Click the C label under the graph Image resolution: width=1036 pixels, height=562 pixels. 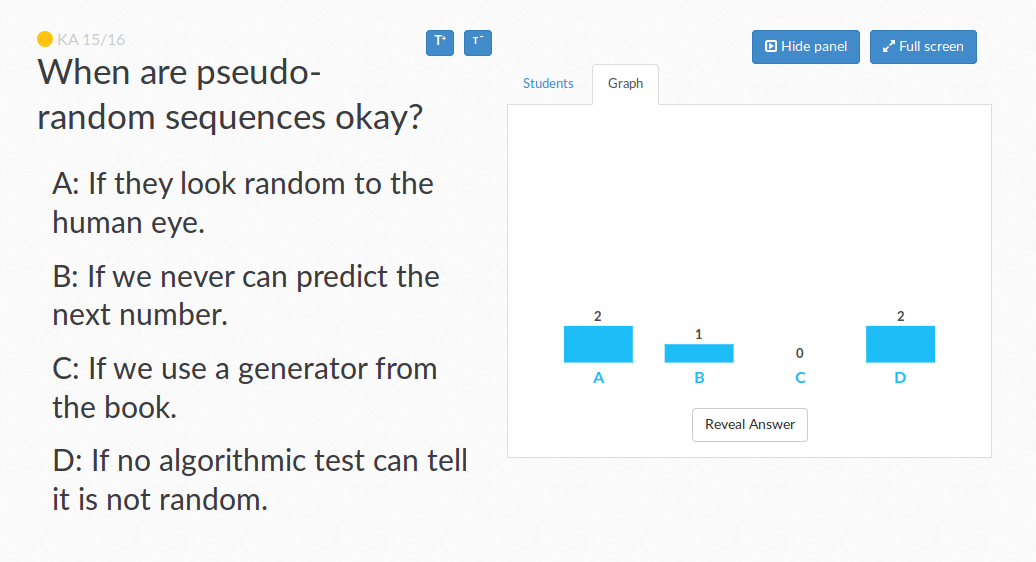pyautogui.click(x=800, y=378)
